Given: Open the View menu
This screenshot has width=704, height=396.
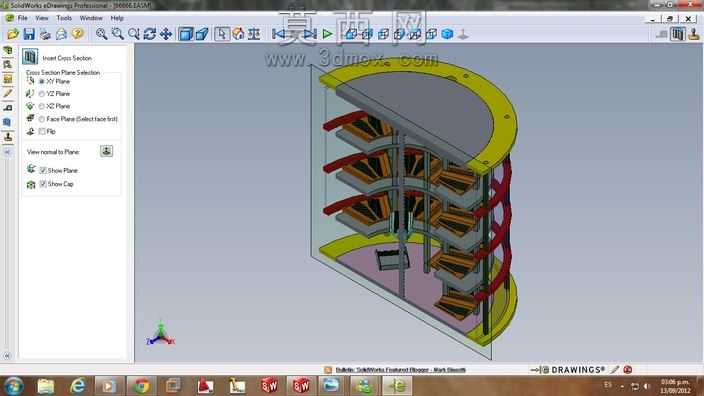Looking at the screenshot, I should (42, 18).
